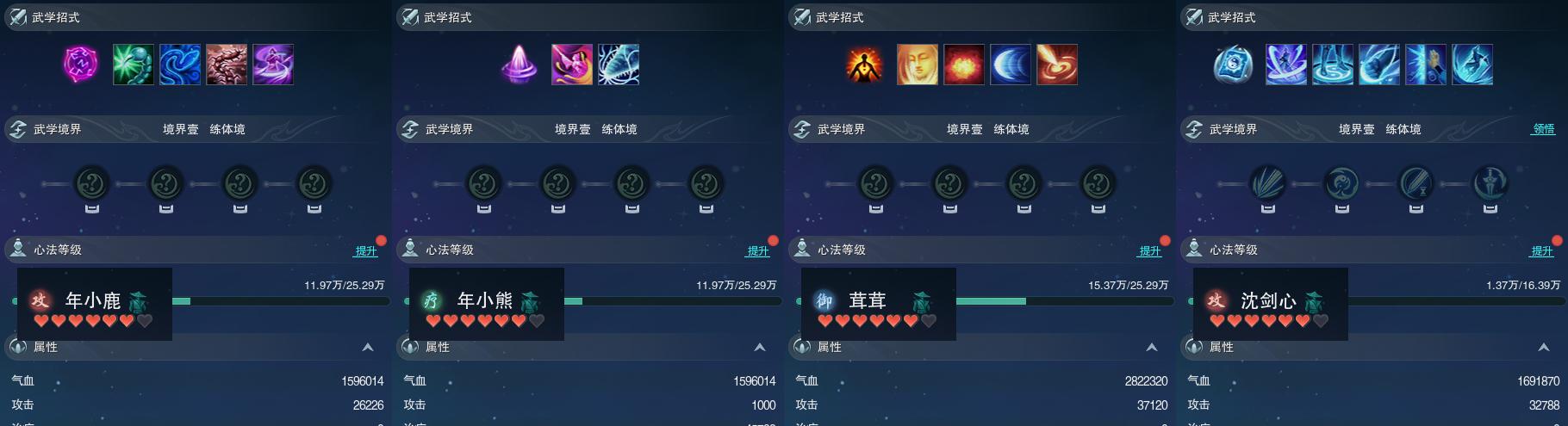Click 提升 link in 茸茸 心法等级
This screenshot has height=426, width=1568.
[x=1150, y=250]
